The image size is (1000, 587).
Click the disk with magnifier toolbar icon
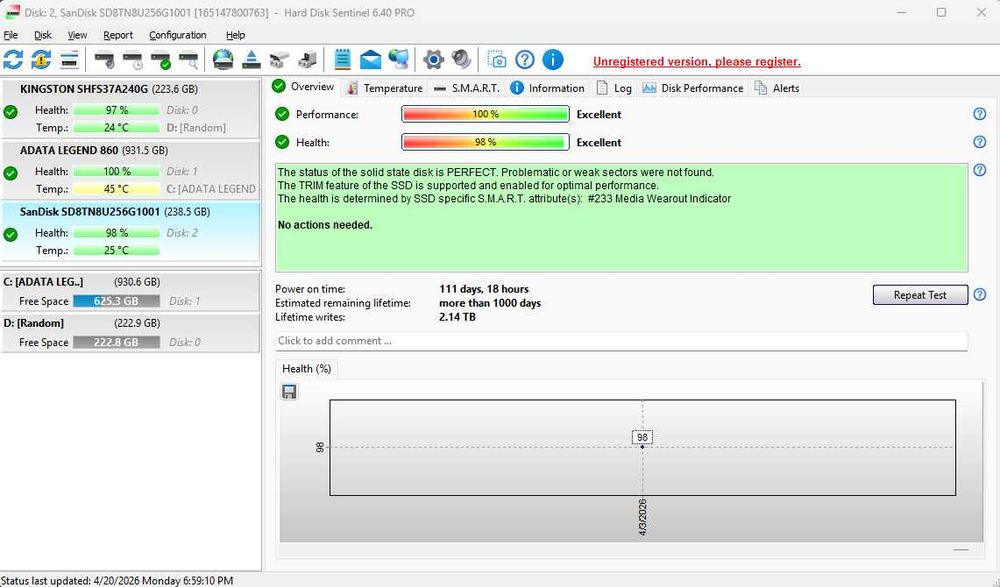click(x=189, y=61)
